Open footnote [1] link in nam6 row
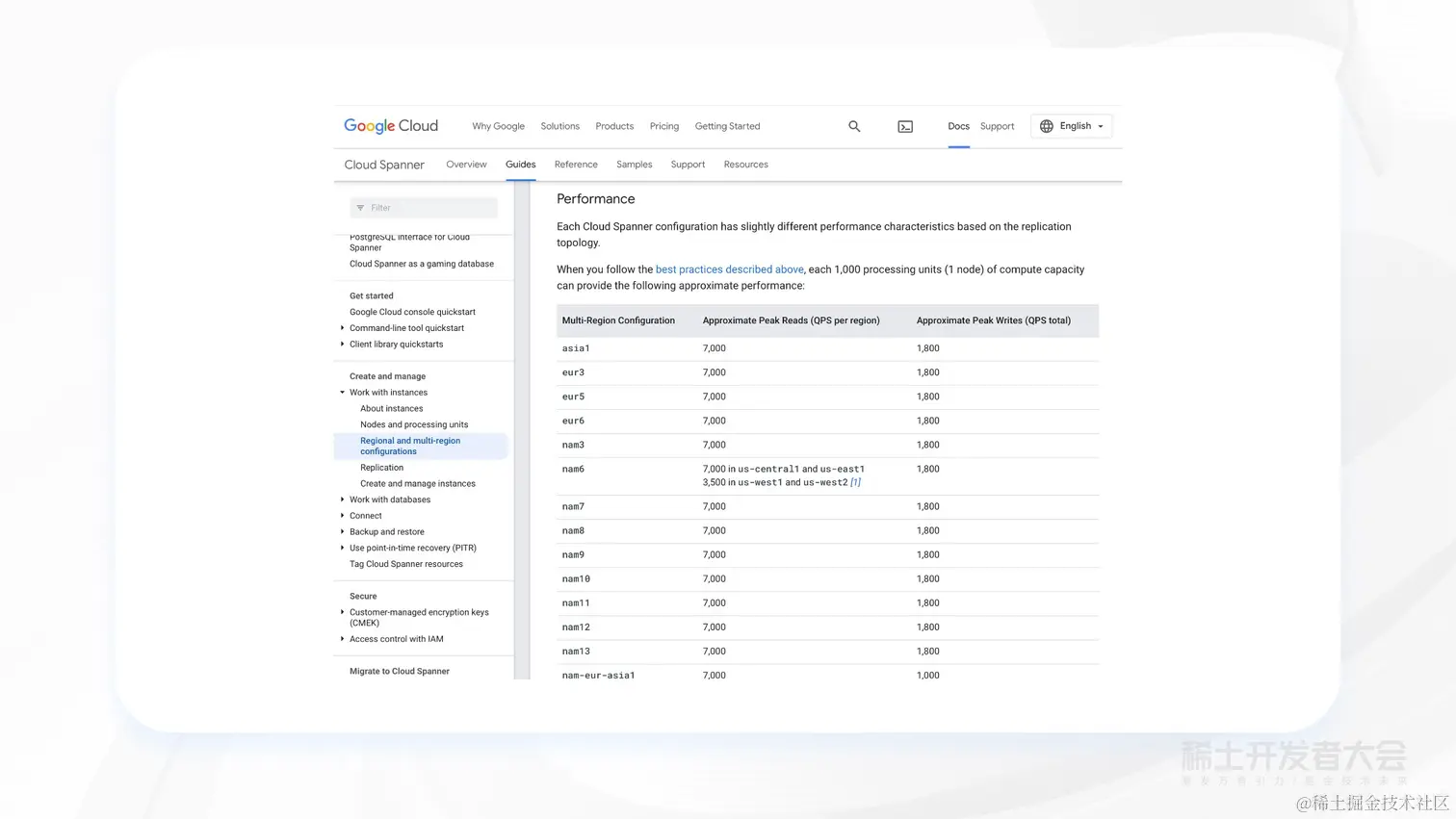This screenshot has width=1456, height=819. coord(855,482)
